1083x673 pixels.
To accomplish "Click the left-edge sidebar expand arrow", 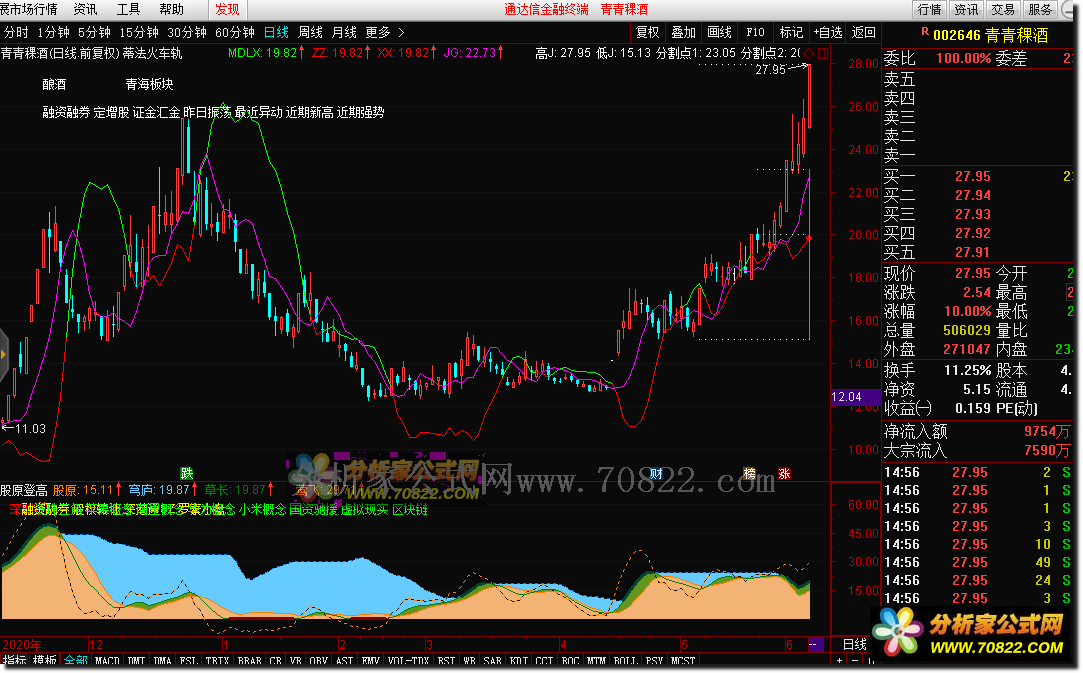I will coord(3,354).
